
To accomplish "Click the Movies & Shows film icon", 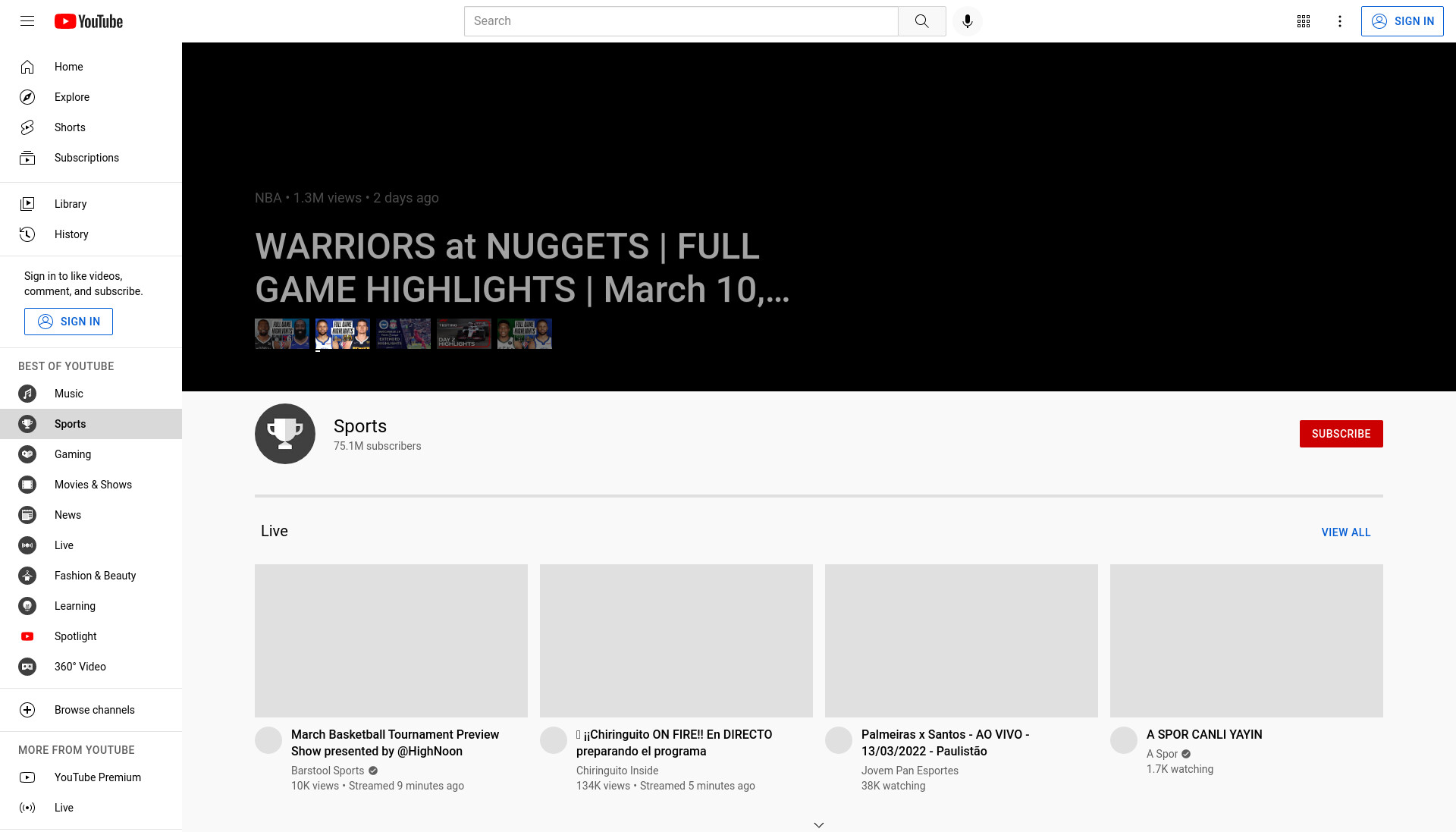I will tap(27, 485).
